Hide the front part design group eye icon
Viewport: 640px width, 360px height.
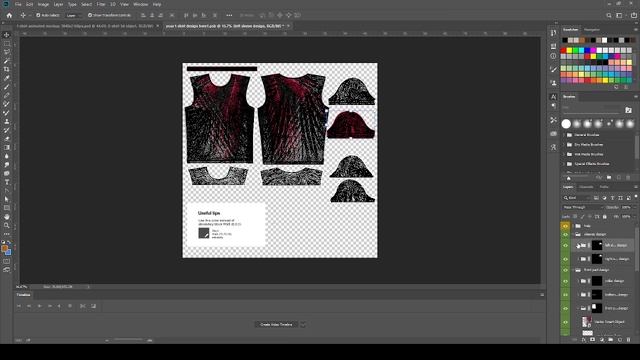565,270
